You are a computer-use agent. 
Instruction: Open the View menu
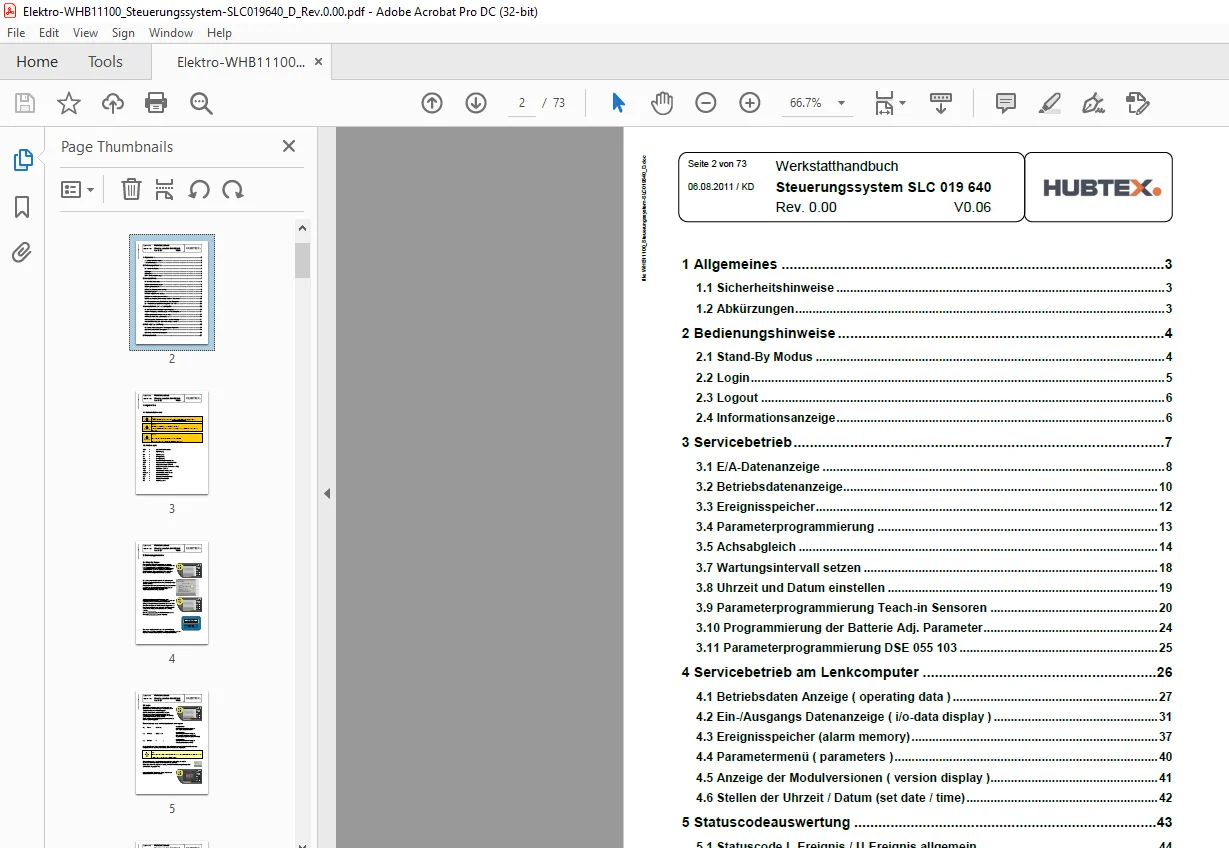86,33
